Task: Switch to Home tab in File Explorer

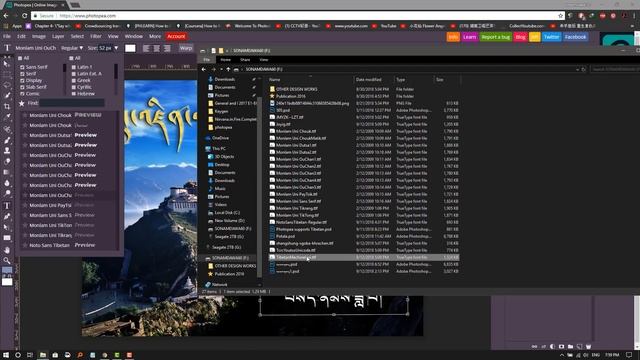Action: (x=225, y=60)
